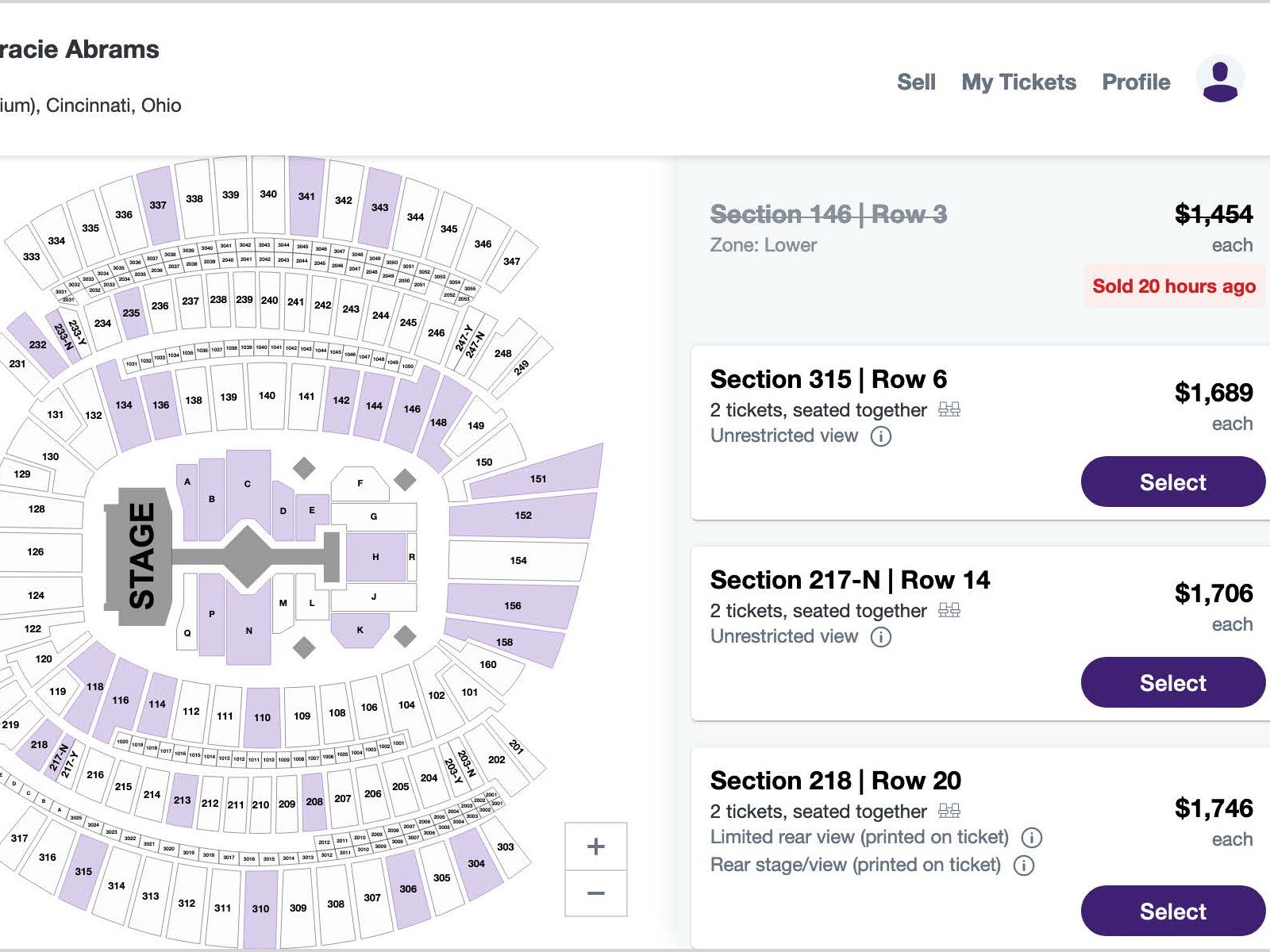Select the Section 315 Row 6 tickets
1270x952 pixels.
[x=1173, y=482]
